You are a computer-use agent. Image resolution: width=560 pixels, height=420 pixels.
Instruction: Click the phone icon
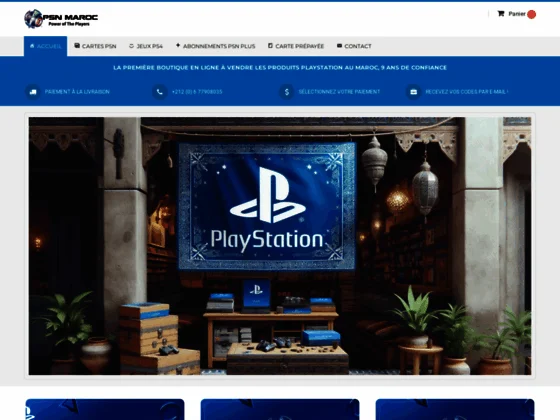tap(160, 92)
